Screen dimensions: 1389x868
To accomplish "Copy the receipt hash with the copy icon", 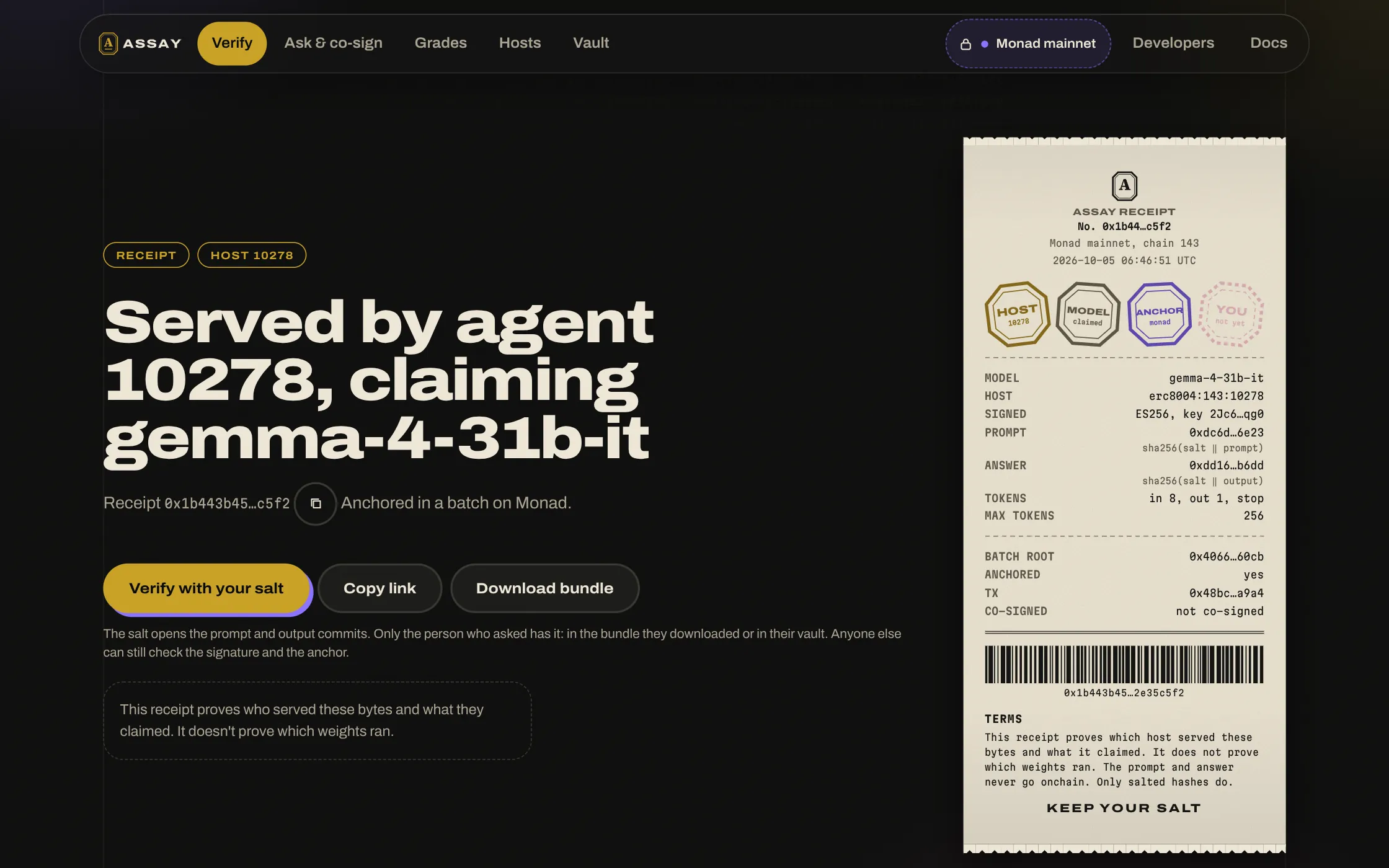I will point(316,503).
